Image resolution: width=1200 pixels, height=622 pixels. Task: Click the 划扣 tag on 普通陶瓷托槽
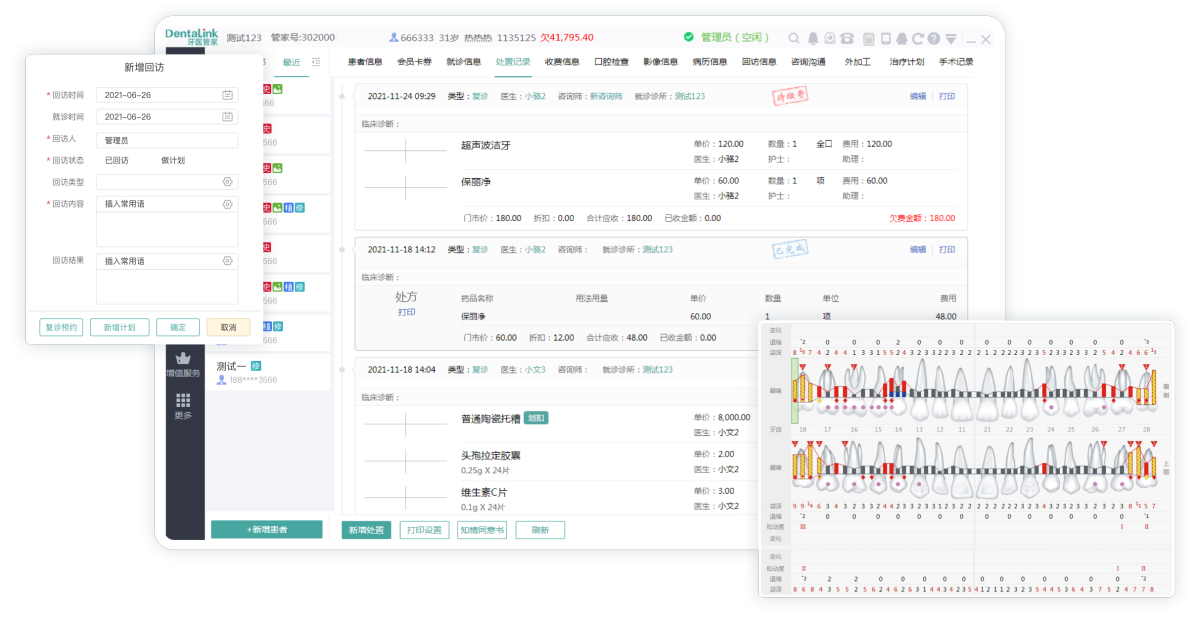(536, 417)
